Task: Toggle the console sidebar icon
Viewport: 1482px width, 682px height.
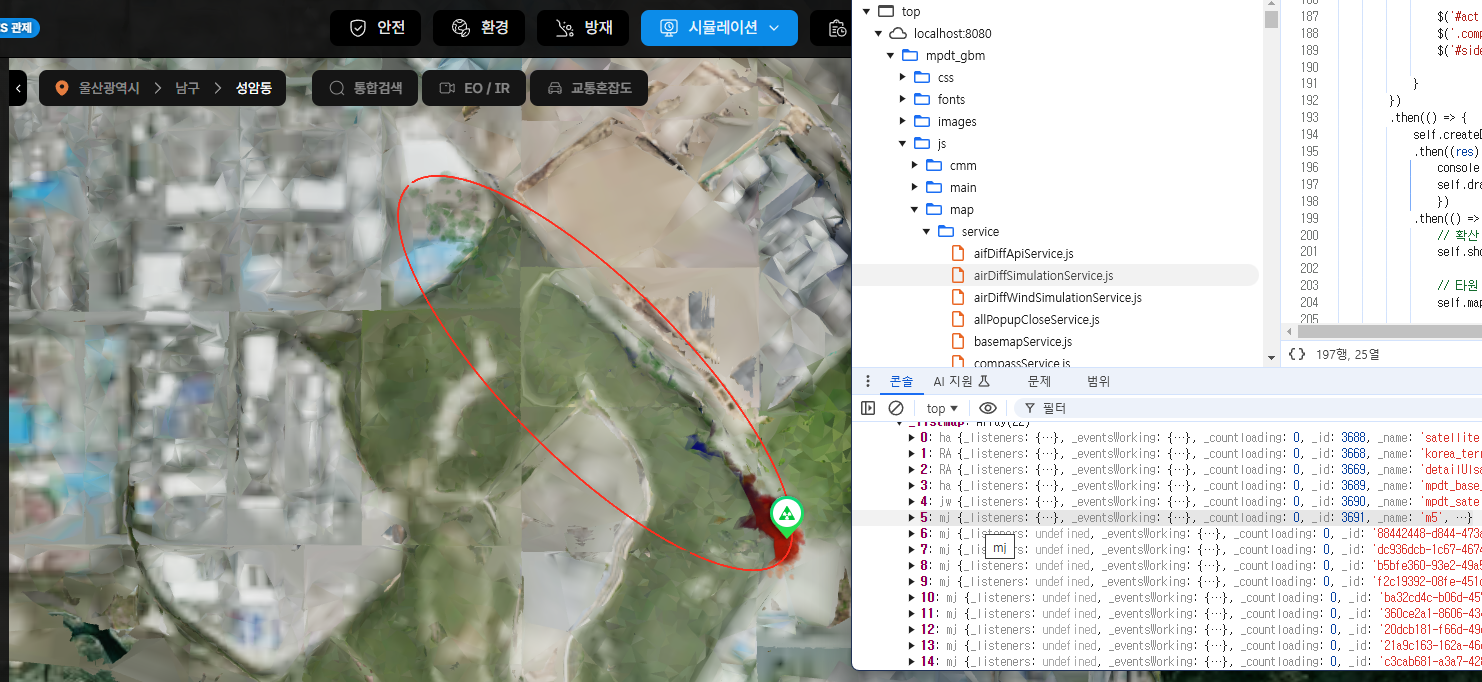Action: [868, 408]
